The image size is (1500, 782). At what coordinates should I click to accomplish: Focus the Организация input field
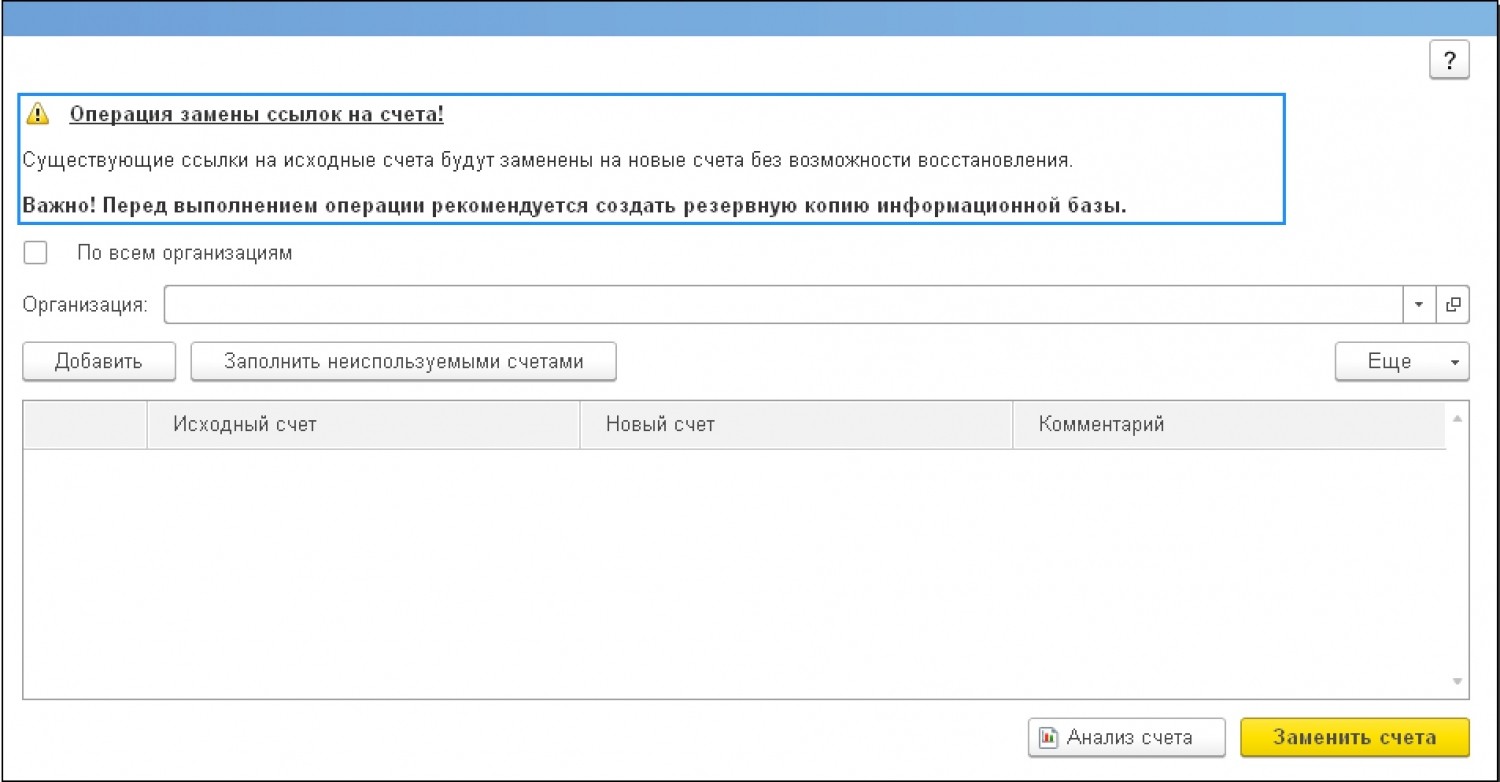point(784,304)
